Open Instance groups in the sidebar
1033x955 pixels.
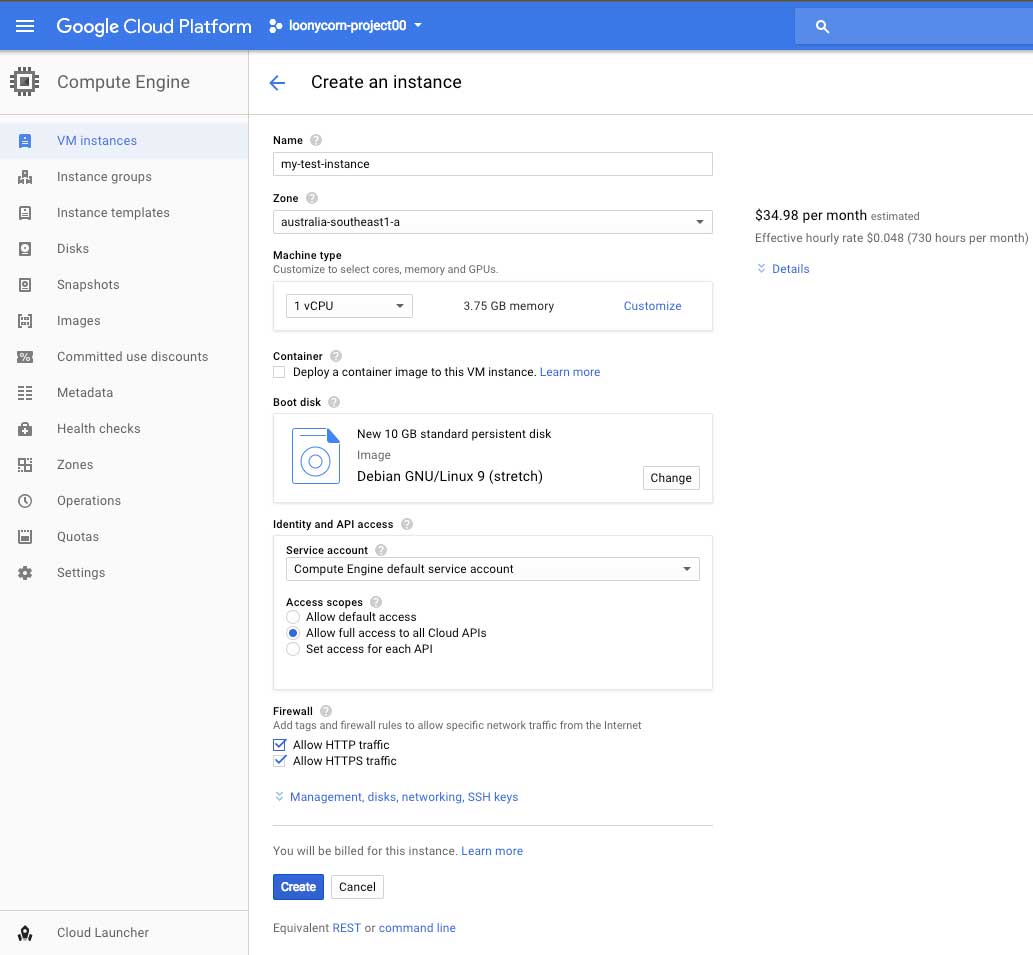point(104,177)
